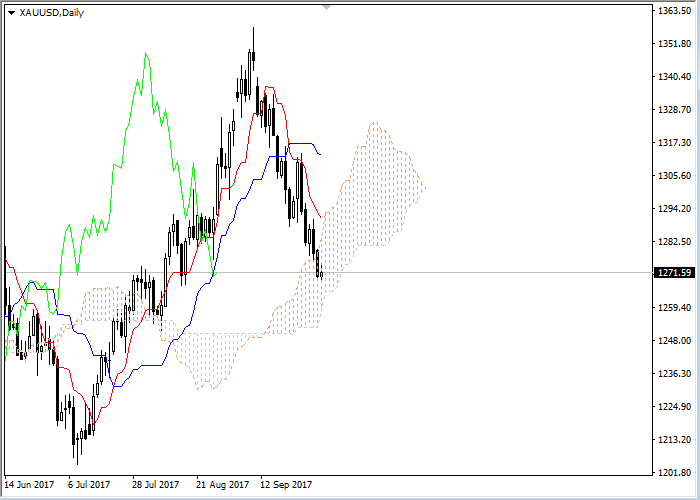Click price level 1340.40 on the scale
Image resolution: width=700 pixels, height=500 pixels.
pos(675,77)
